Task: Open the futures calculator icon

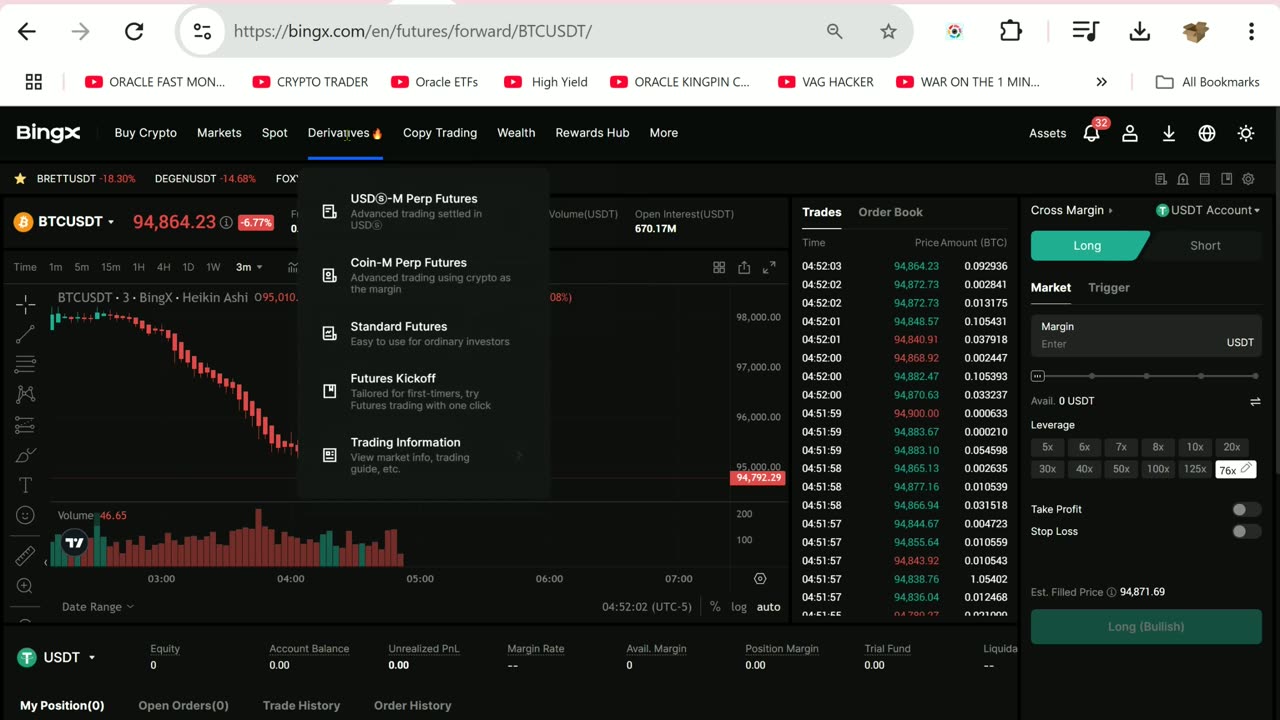Action: (1204, 180)
